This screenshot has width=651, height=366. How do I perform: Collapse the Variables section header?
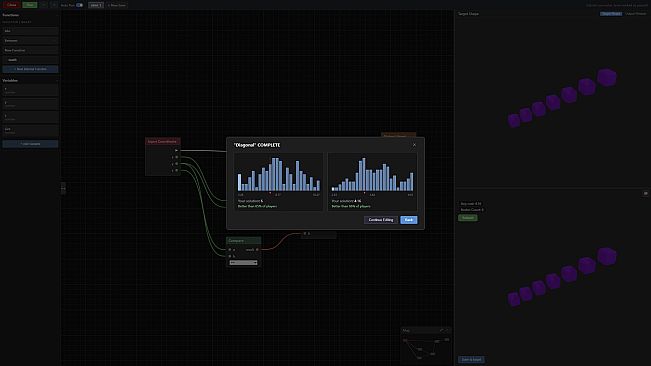(30, 81)
